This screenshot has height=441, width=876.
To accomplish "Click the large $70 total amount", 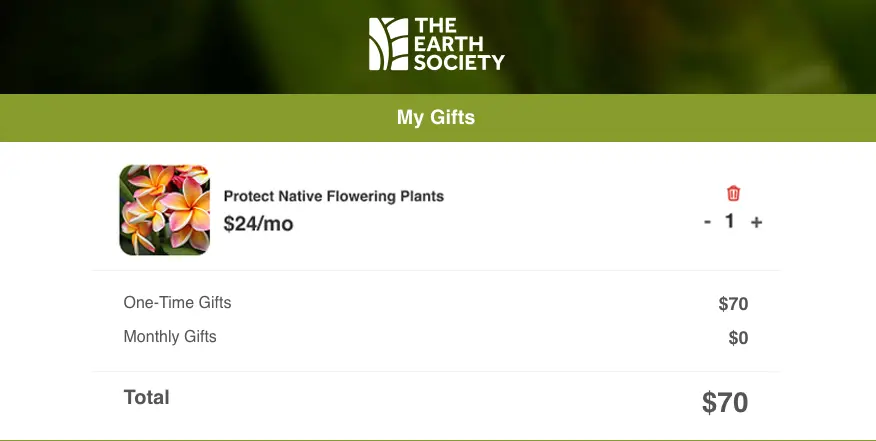I will pyautogui.click(x=725, y=403).
